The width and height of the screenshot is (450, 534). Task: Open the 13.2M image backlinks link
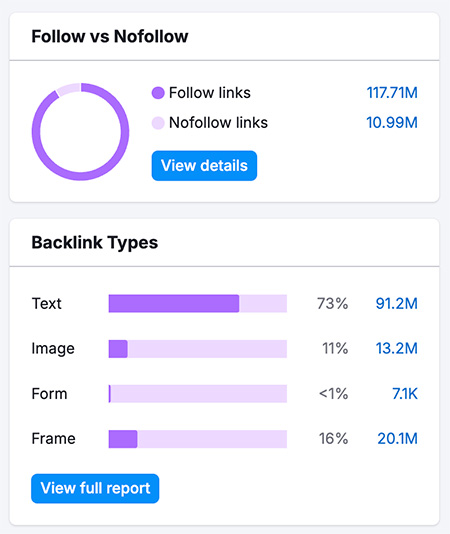(397, 348)
